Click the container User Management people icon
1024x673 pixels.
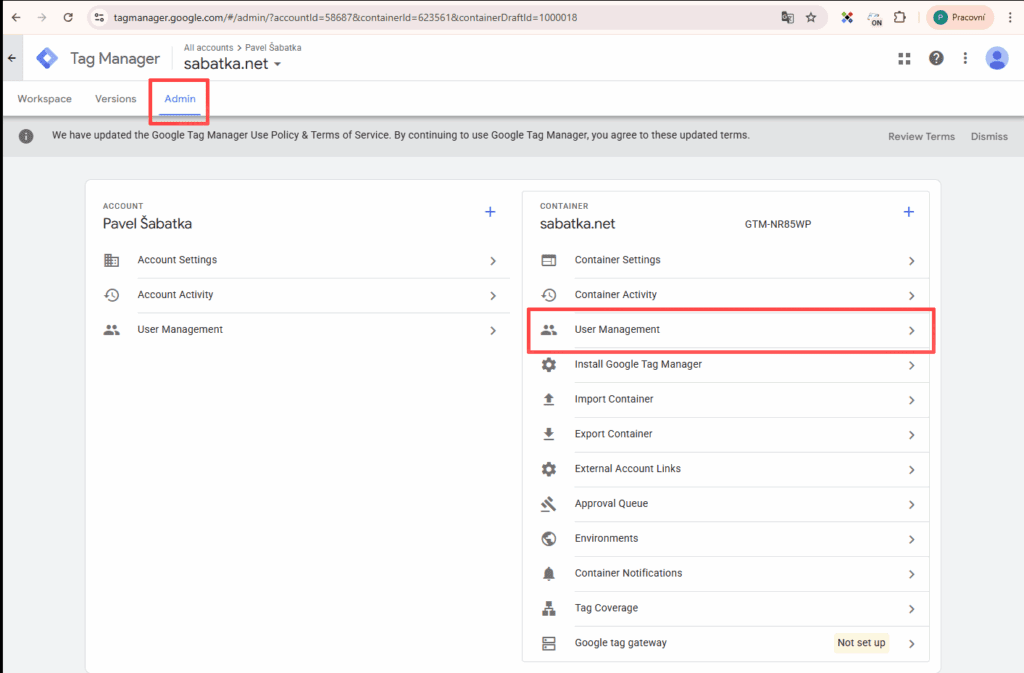pyautogui.click(x=549, y=330)
